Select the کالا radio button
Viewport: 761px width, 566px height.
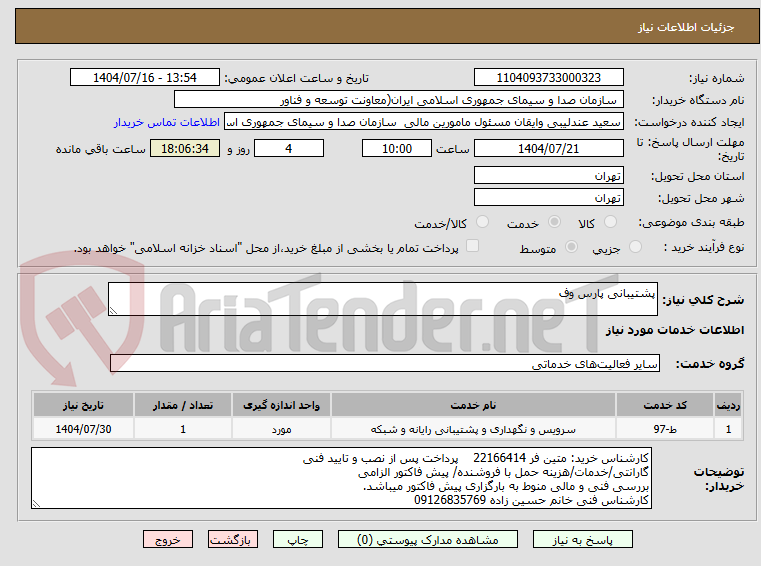[x=610, y=222]
